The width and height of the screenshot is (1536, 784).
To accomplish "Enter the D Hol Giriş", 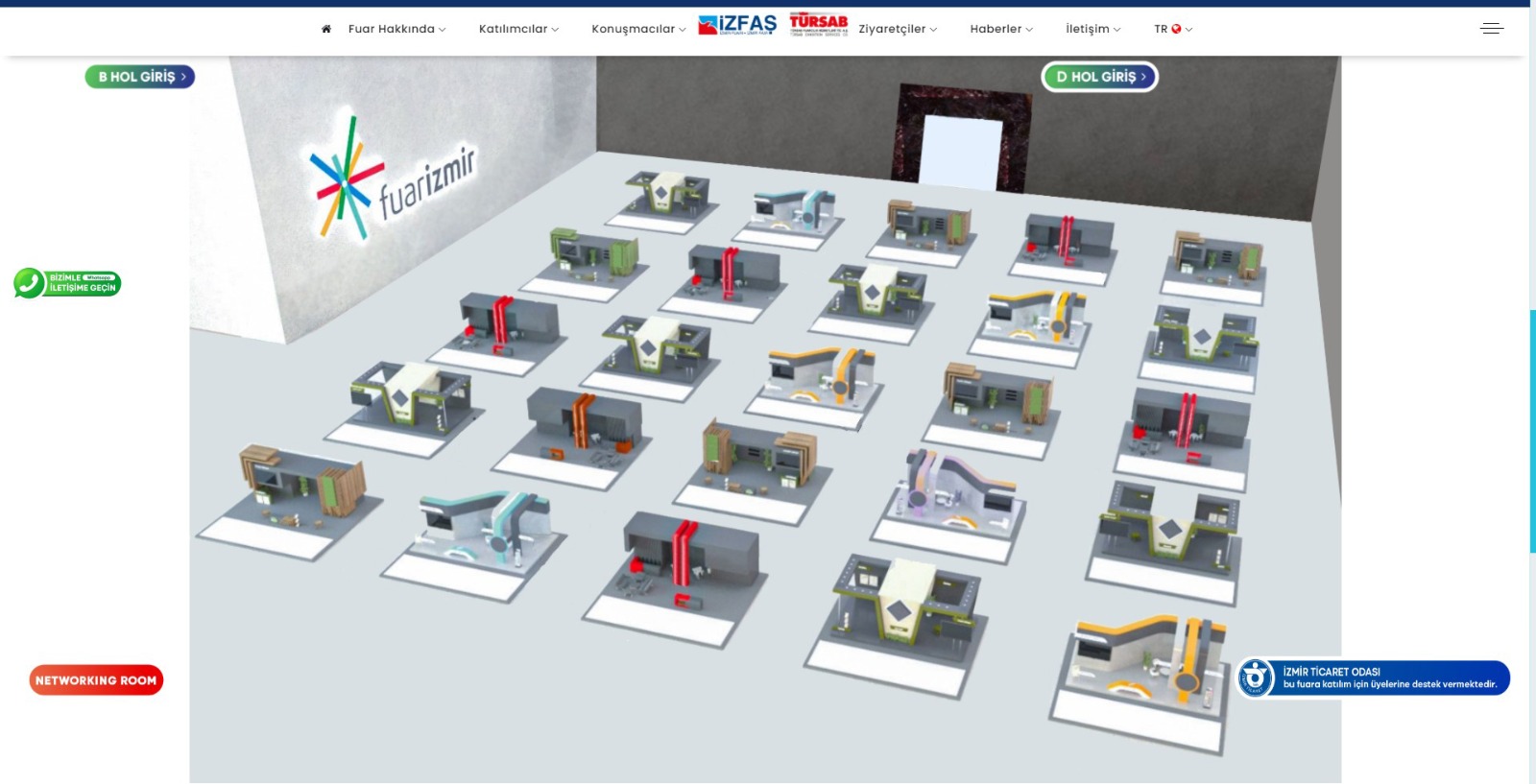I will 1100,77.
